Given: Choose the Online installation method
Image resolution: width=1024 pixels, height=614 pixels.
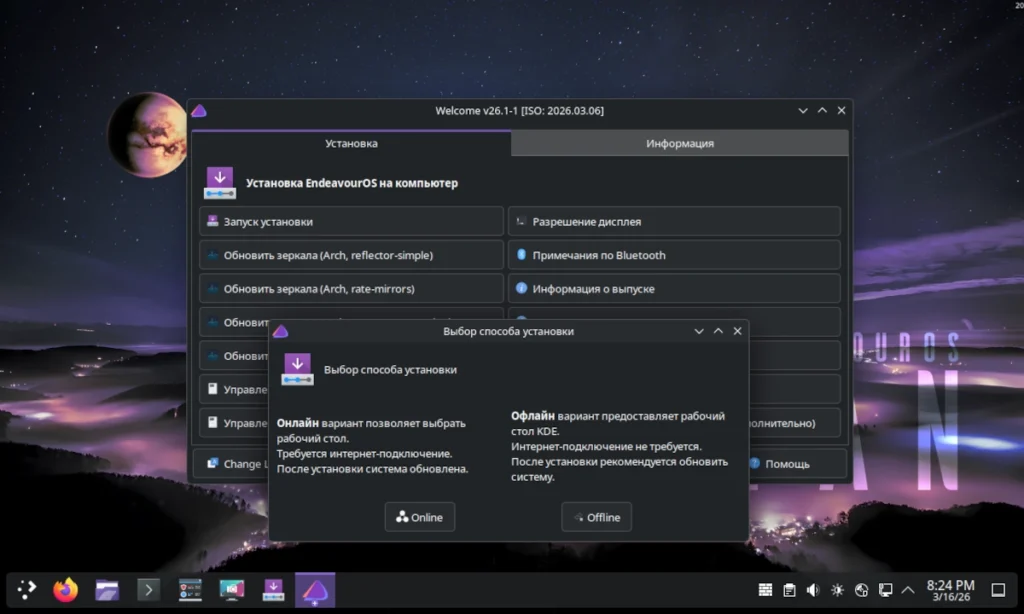Looking at the screenshot, I should (x=419, y=517).
